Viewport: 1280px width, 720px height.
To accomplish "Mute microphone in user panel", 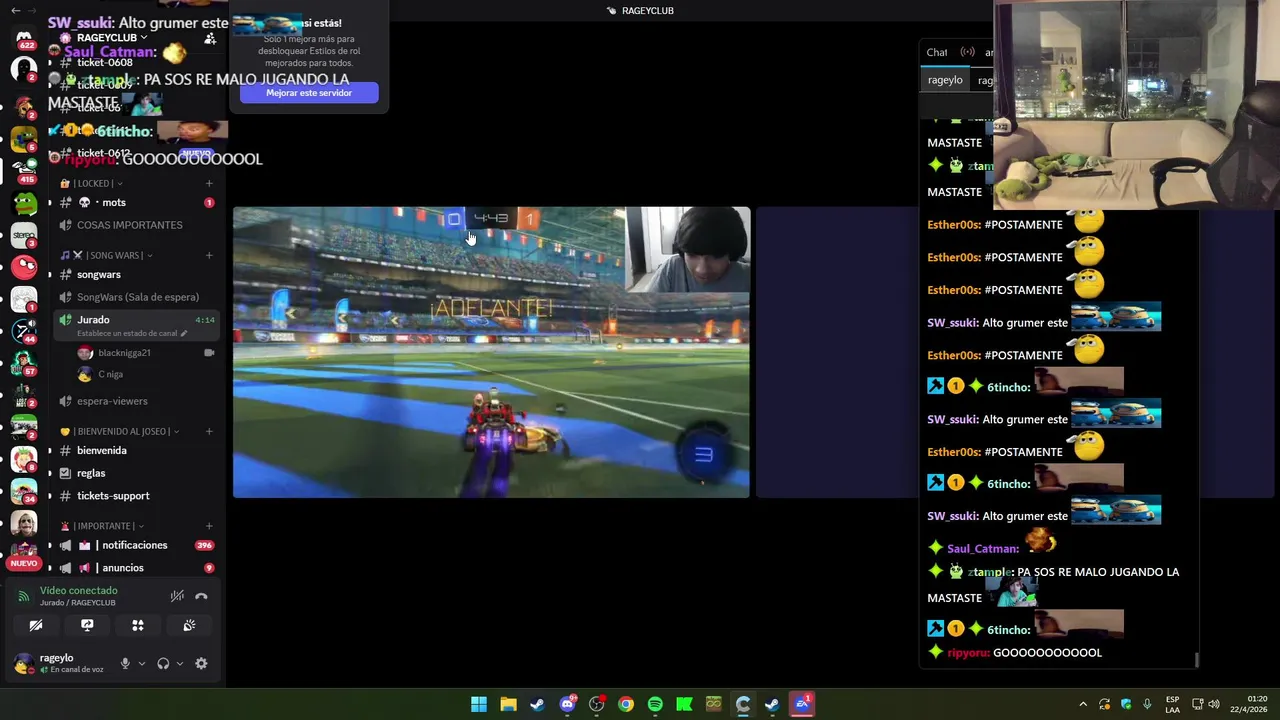I will (125, 663).
